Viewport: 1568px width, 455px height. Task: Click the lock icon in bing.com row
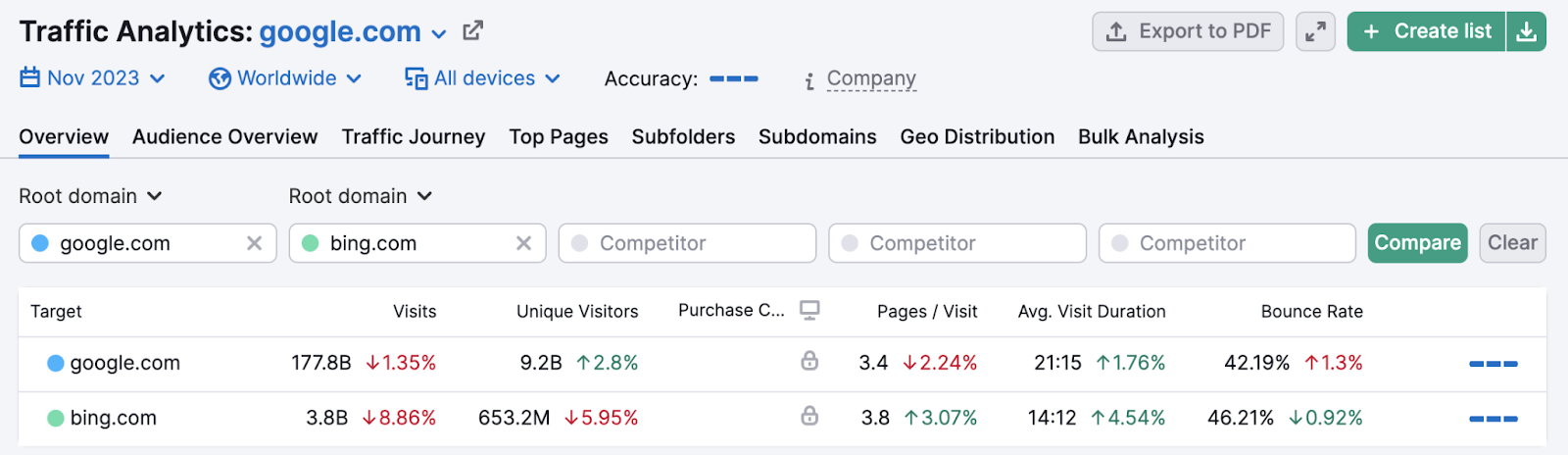click(809, 417)
